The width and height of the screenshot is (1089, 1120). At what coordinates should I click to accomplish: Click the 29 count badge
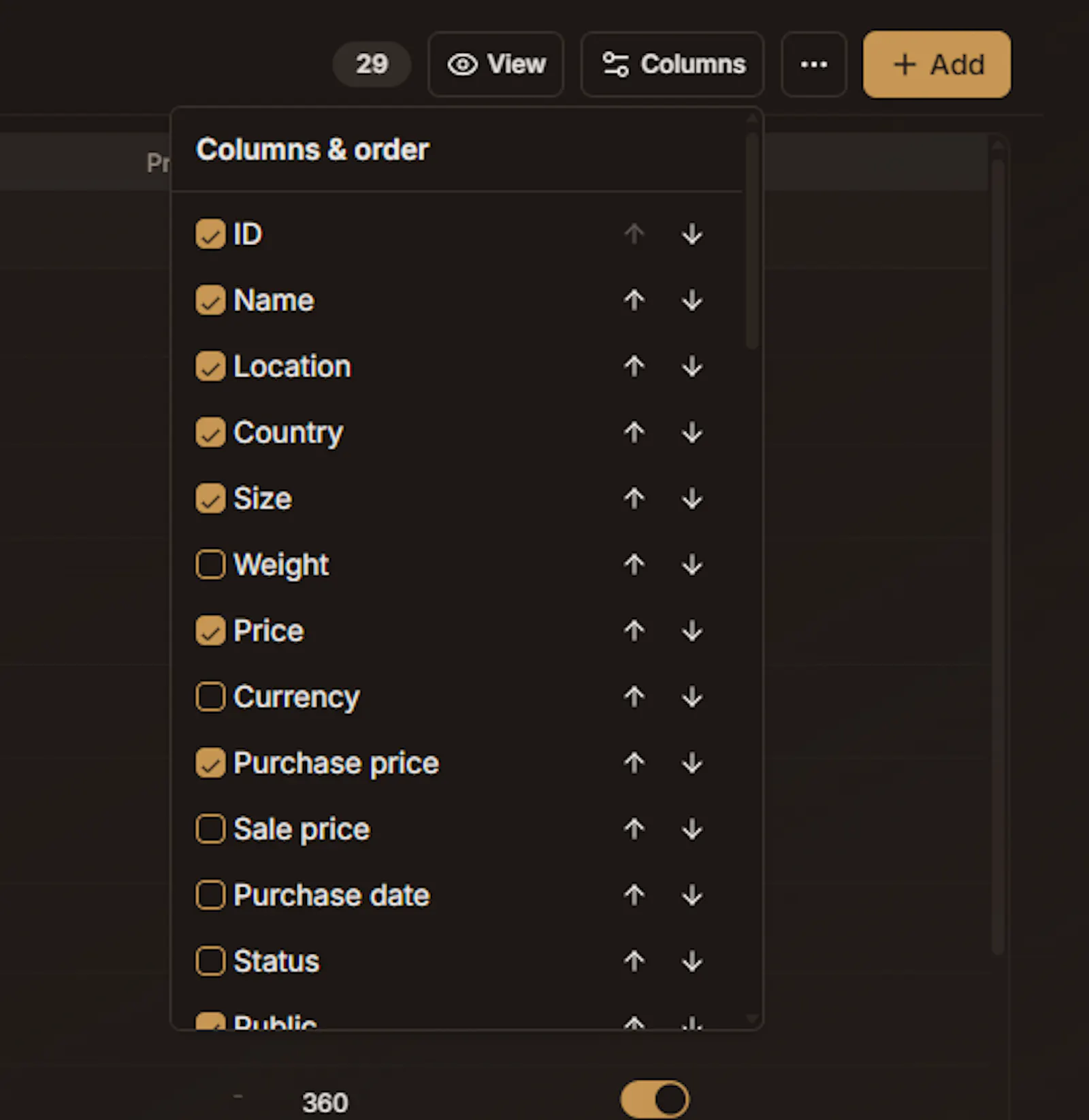(x=372, y=64)
